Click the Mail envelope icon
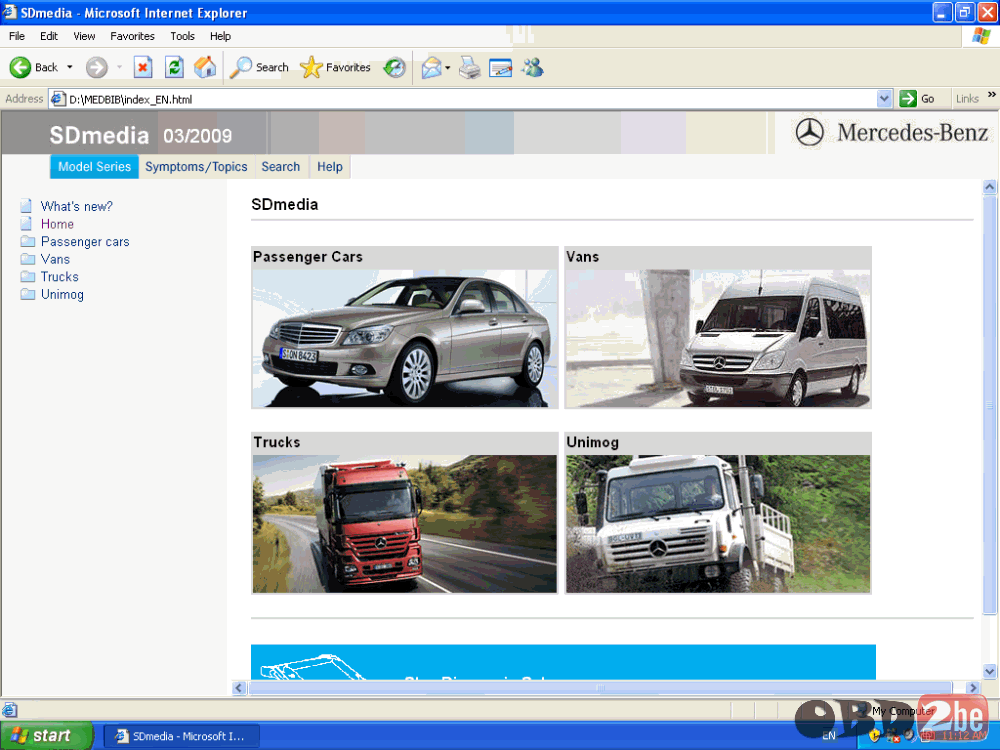This screenshot has width=1000, height=750. [x=431, y=67]
